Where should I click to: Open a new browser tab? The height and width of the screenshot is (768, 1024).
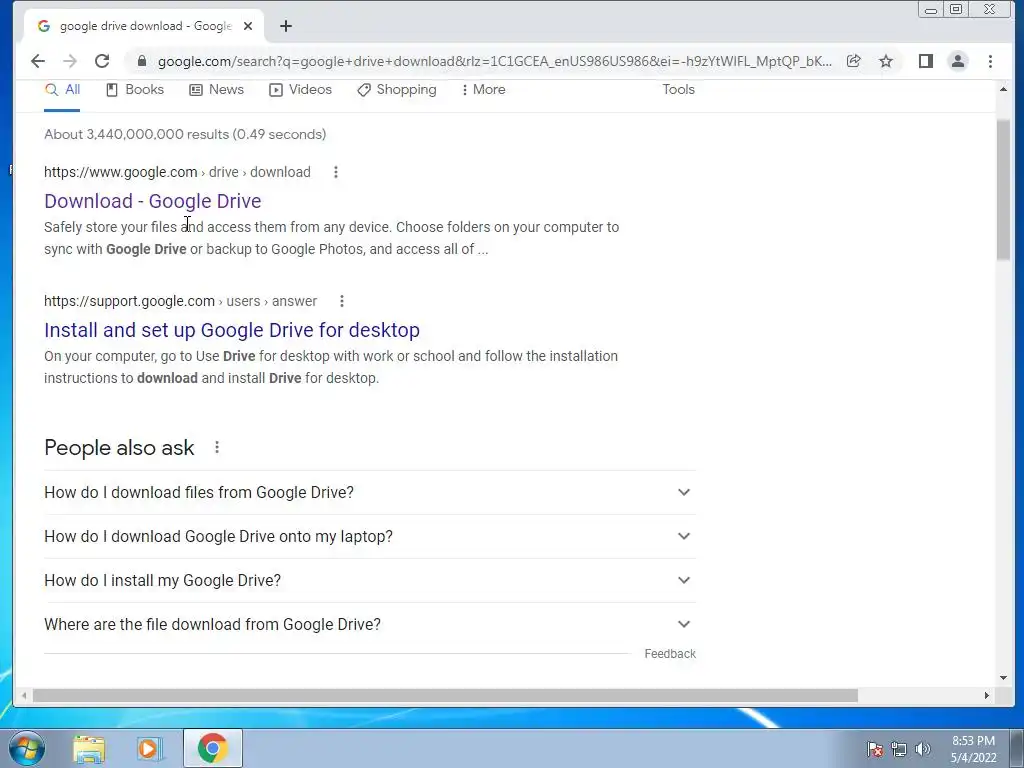(285, 26)
